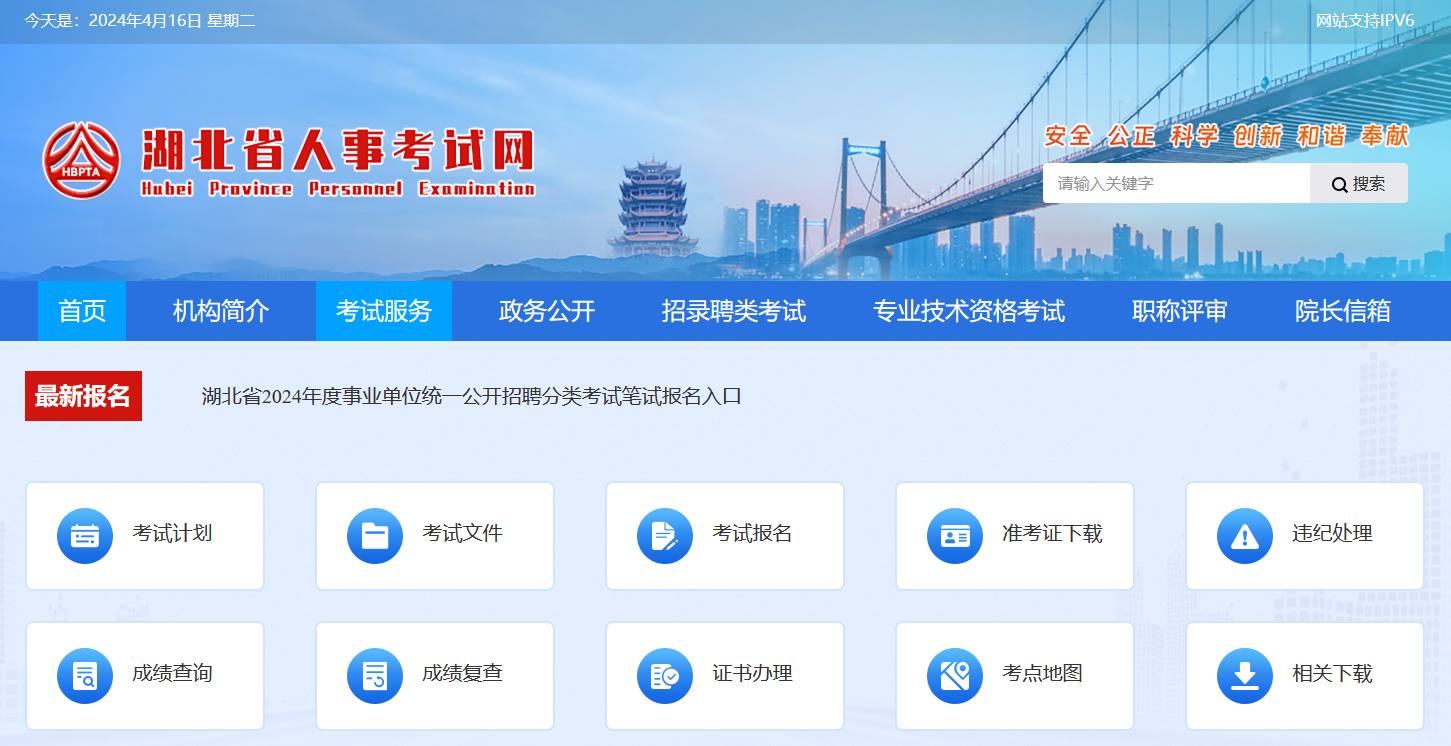Open the 机构简介 menu item

click(221, 311)
